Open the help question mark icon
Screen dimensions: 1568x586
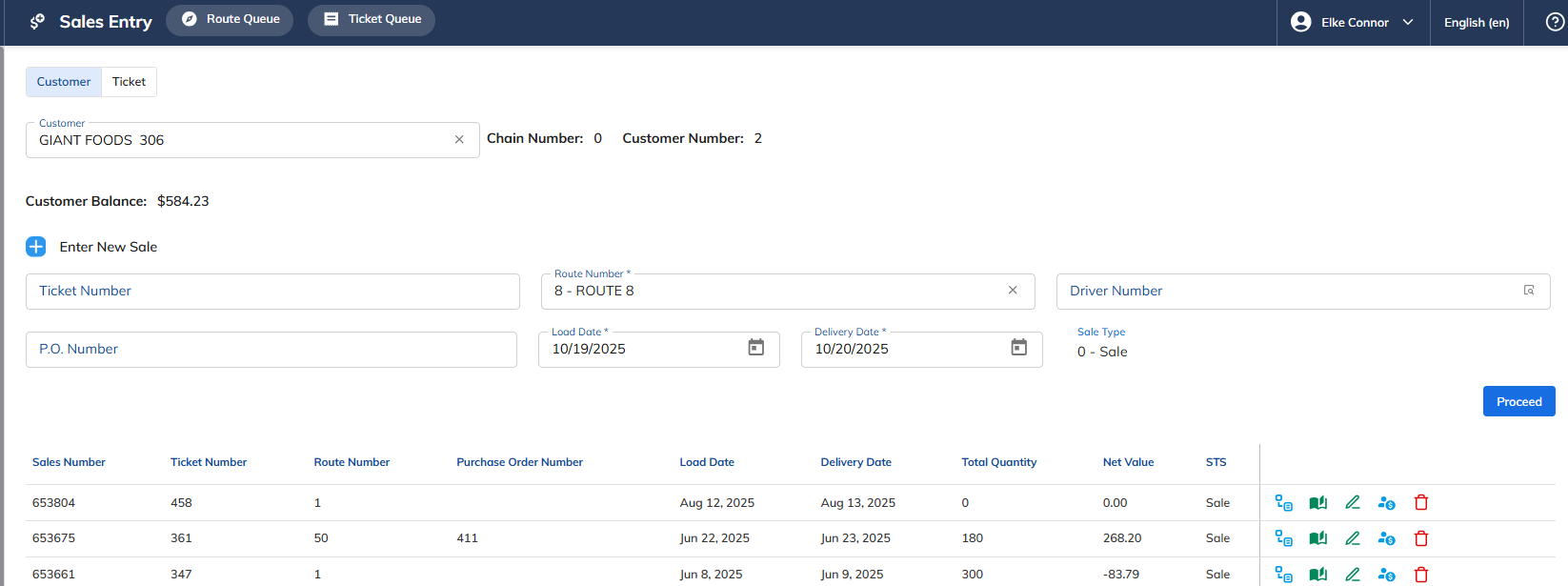point(1555,22)
